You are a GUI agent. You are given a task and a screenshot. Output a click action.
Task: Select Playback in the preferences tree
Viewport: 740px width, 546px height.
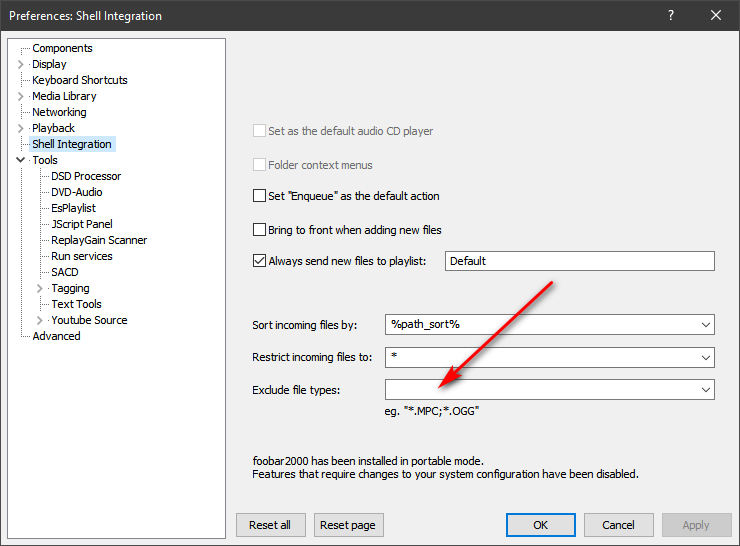53,128
